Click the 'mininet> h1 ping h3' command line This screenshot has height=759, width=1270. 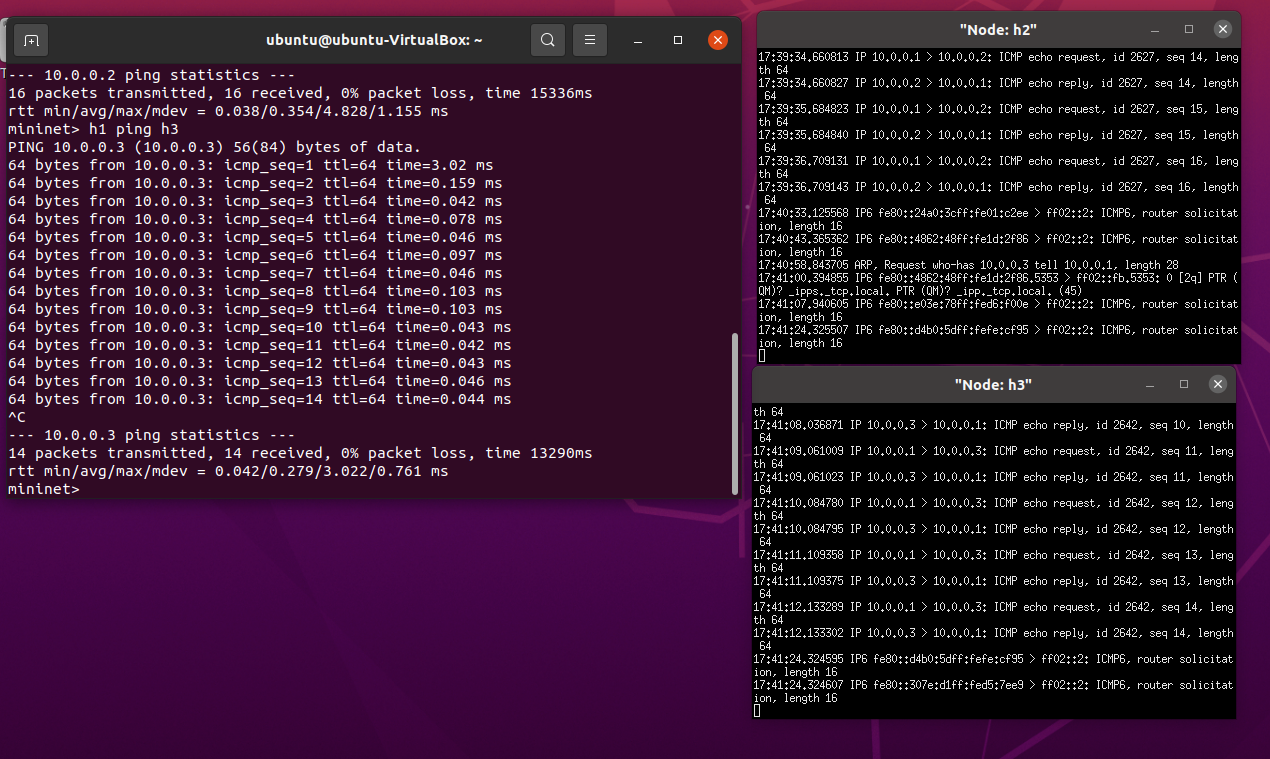coord(93,129)
